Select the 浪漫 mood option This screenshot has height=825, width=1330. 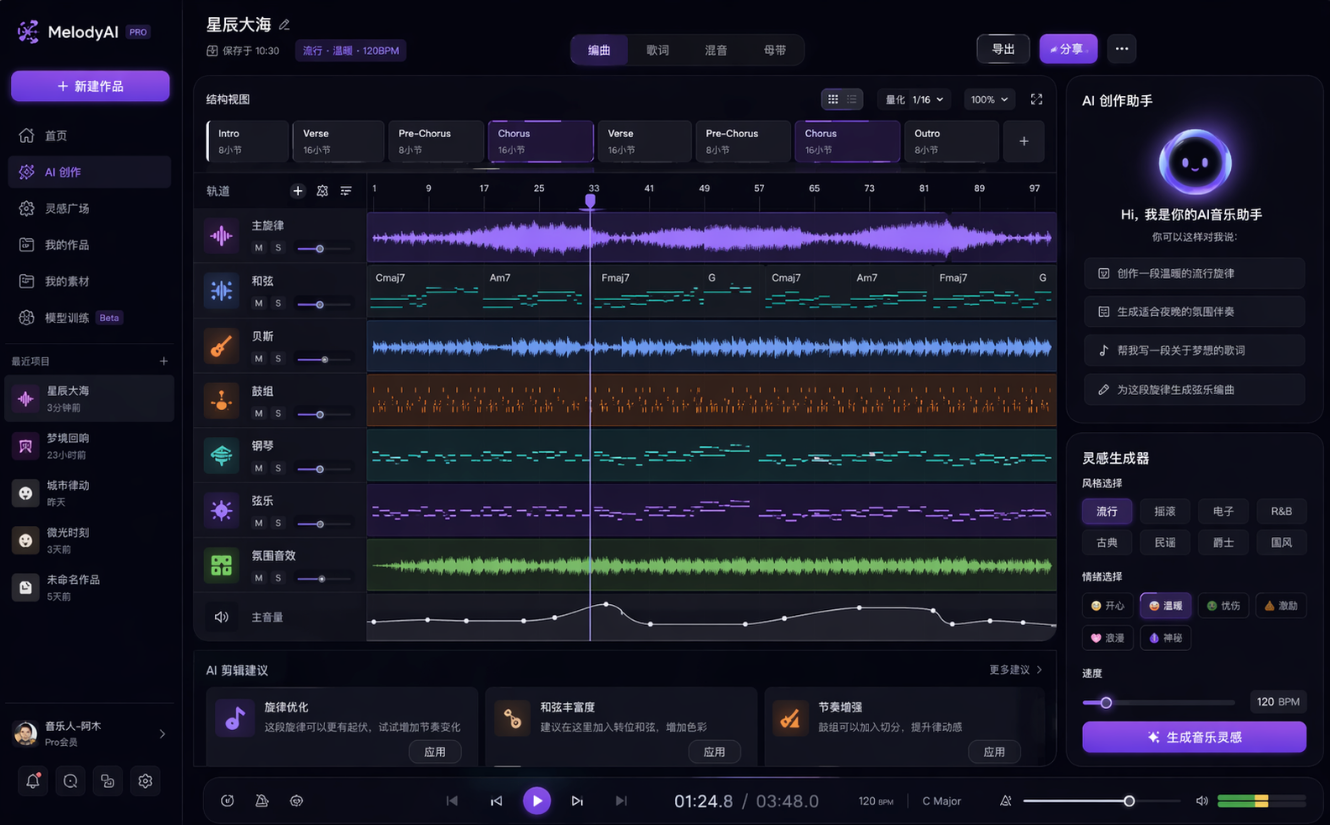click(1107, 638)
